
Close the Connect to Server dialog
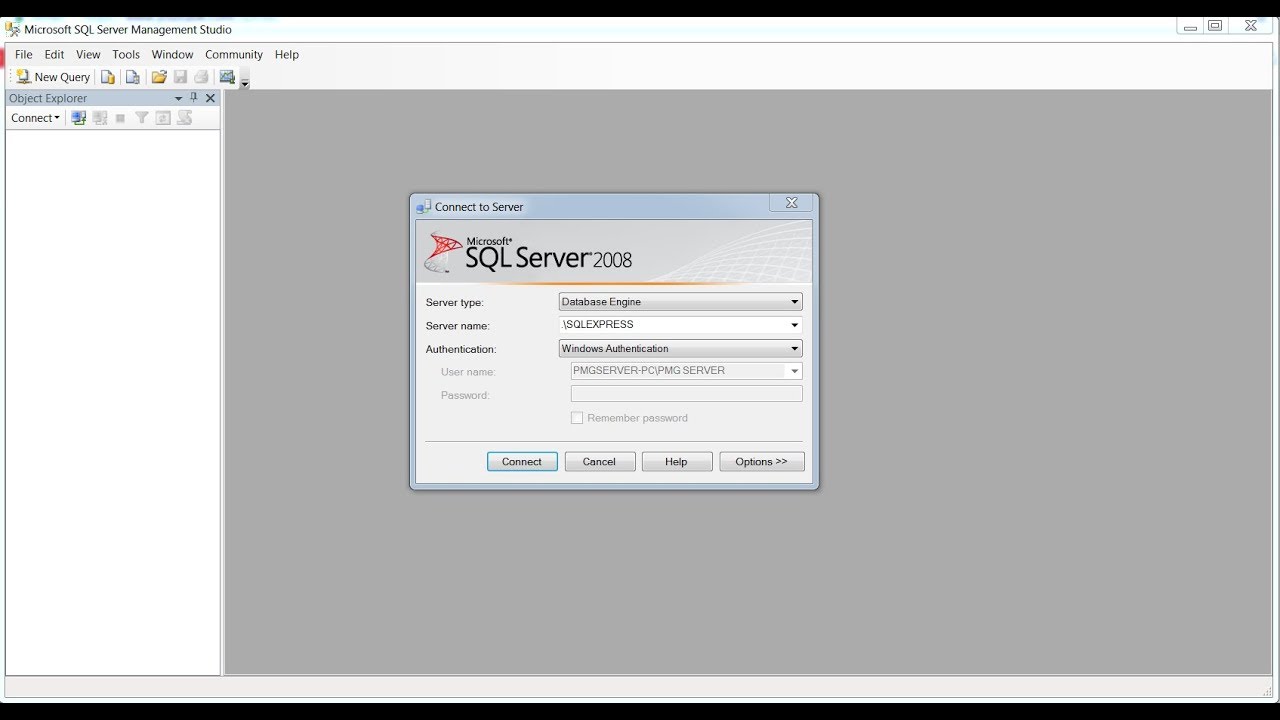pyautogui.click(x=791, y=203)
